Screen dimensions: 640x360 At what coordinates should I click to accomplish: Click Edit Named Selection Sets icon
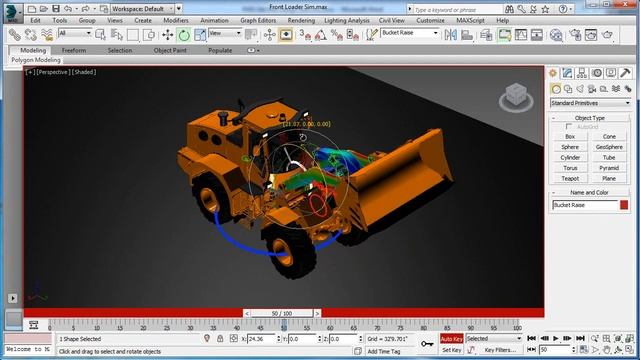coord(371,35)
